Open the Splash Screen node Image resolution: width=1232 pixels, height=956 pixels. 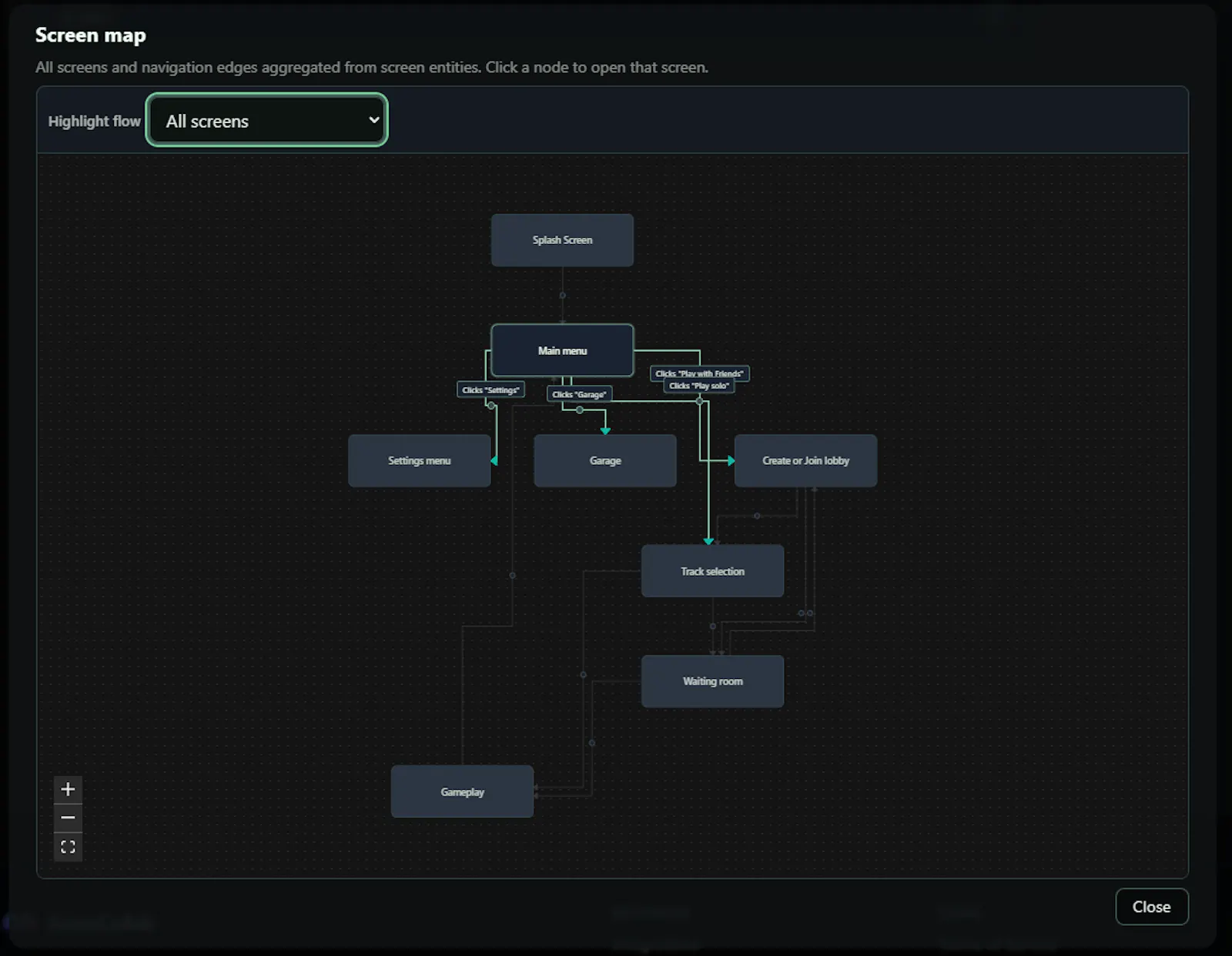(x=562, y=240)
